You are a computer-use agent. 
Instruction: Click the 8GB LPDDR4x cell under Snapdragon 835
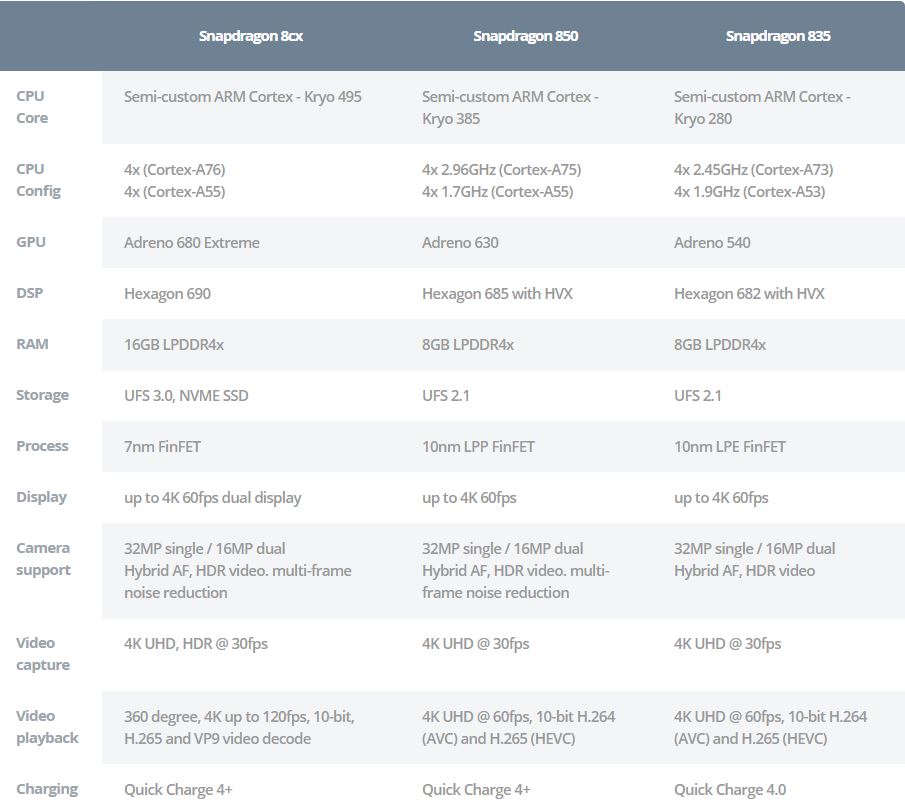(x=720, y=345)
